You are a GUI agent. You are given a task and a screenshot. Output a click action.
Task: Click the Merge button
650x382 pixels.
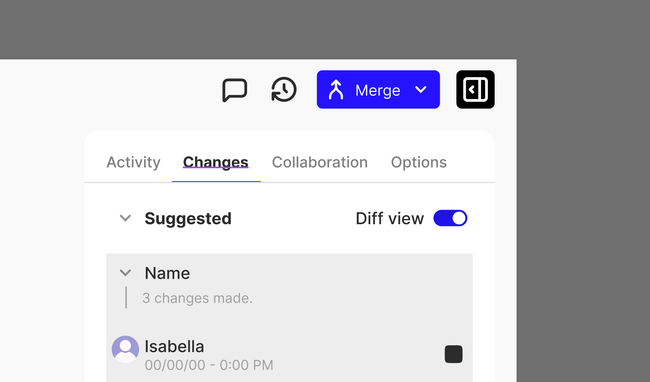[378, 89]
